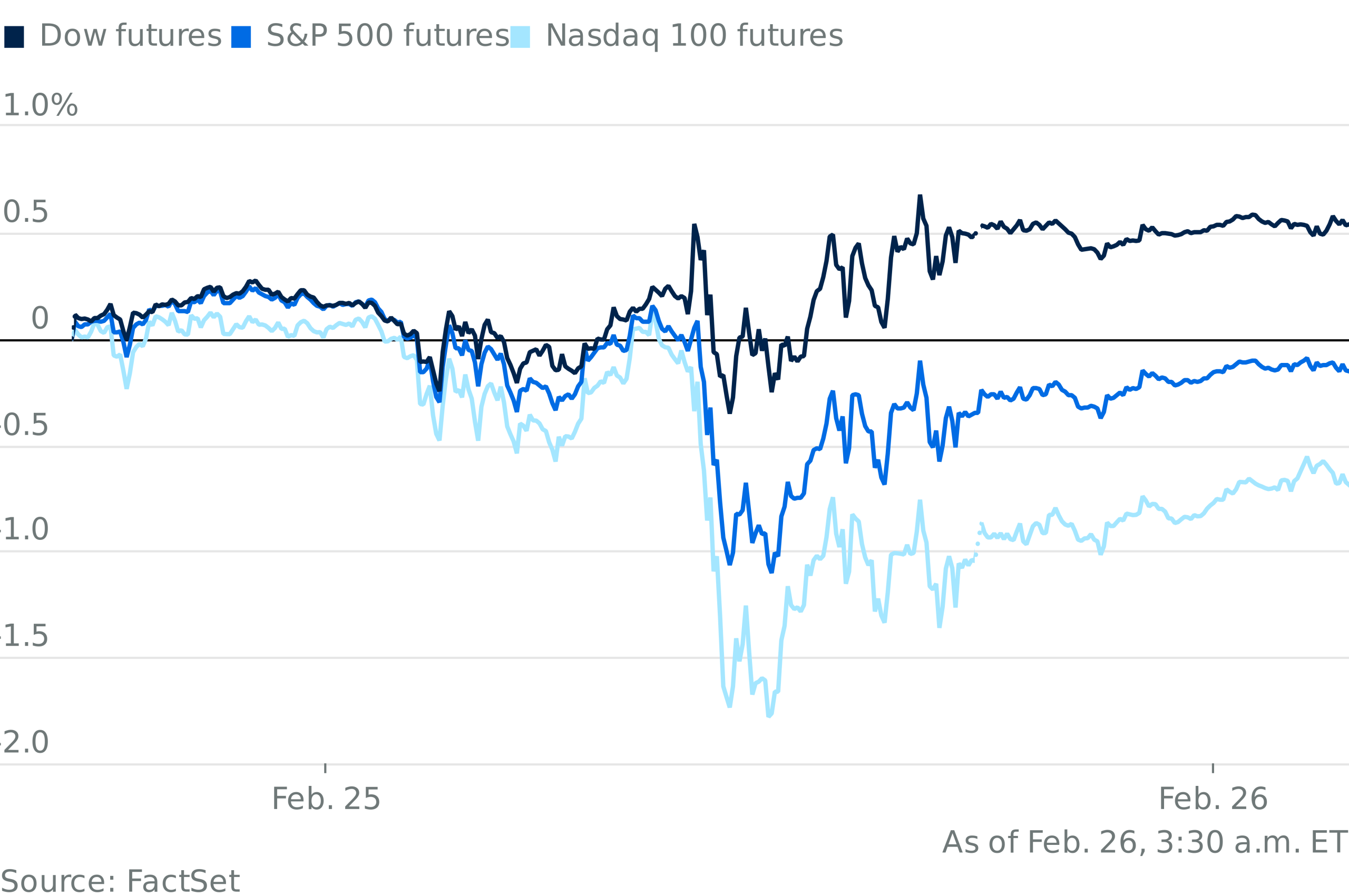The image size is (1349, 896).
Task: Click the 0.5 y-axis label
Action: pos(25,213)
